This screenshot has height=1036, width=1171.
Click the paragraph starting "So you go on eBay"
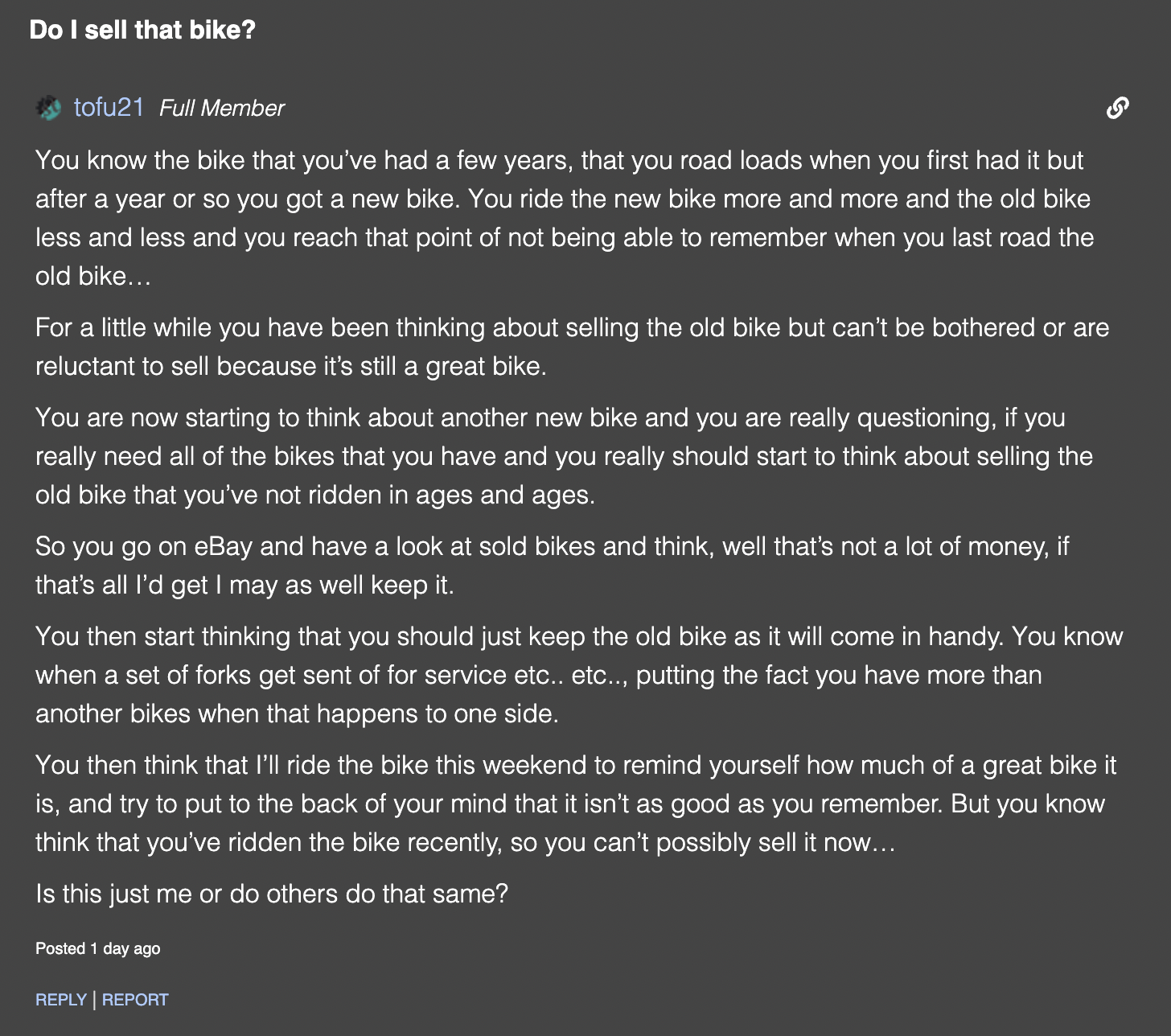(552, 565)
